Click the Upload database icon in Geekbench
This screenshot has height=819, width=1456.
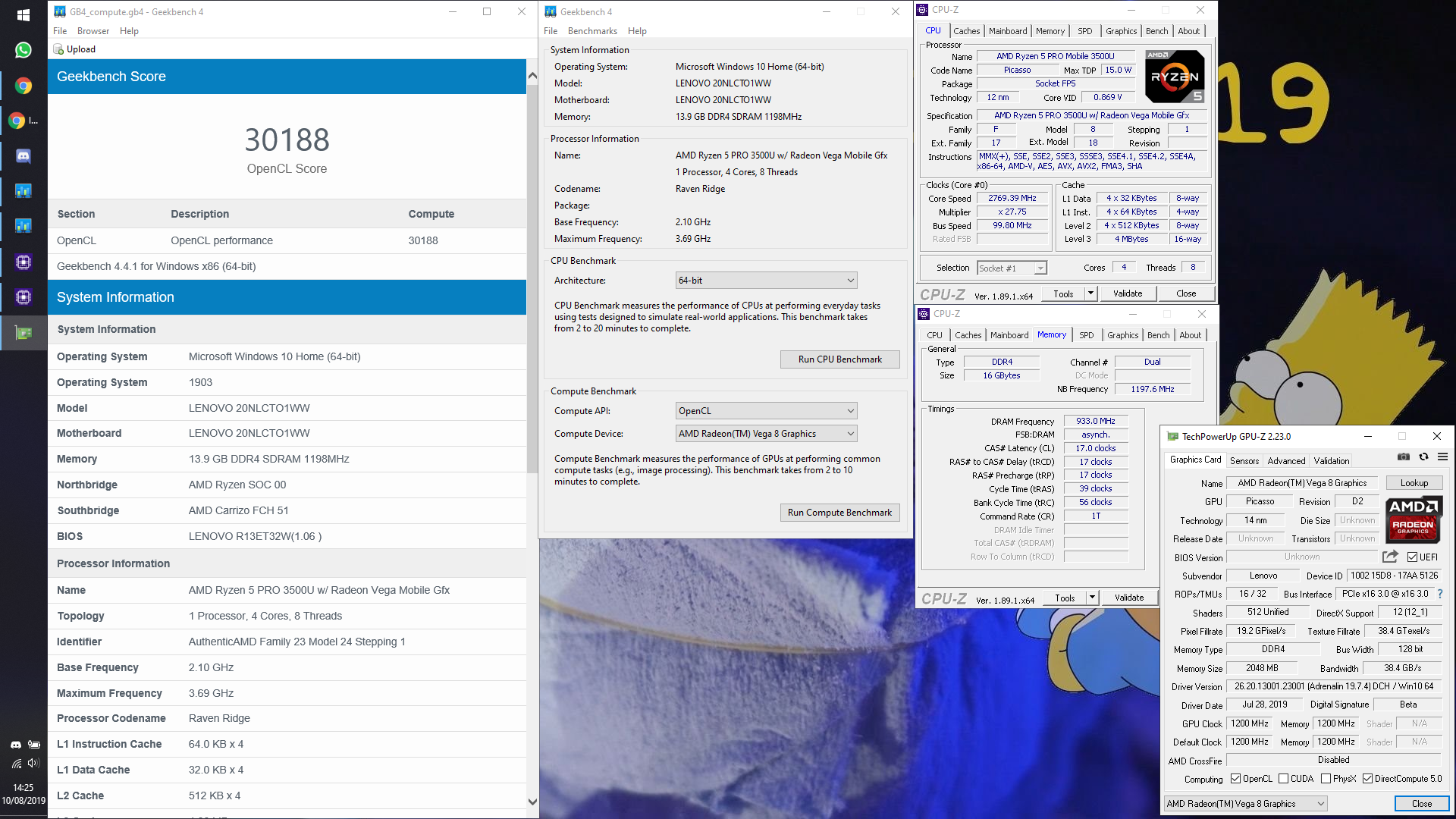tap(58, 49)
